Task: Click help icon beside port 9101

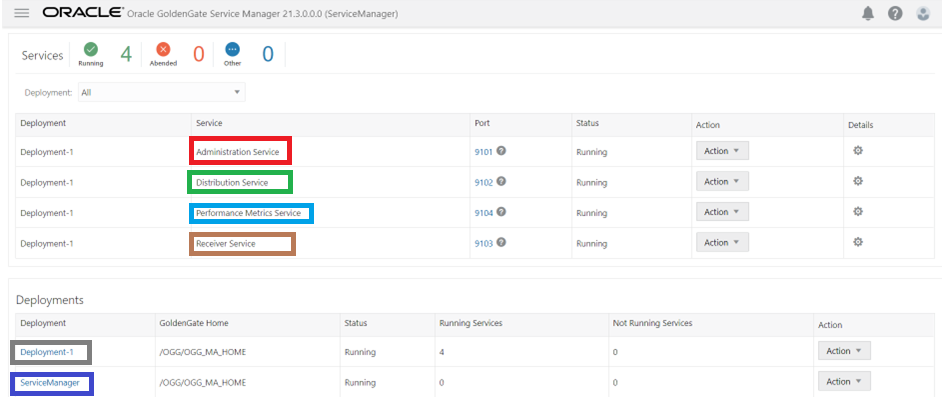Action: coord(501,151)
